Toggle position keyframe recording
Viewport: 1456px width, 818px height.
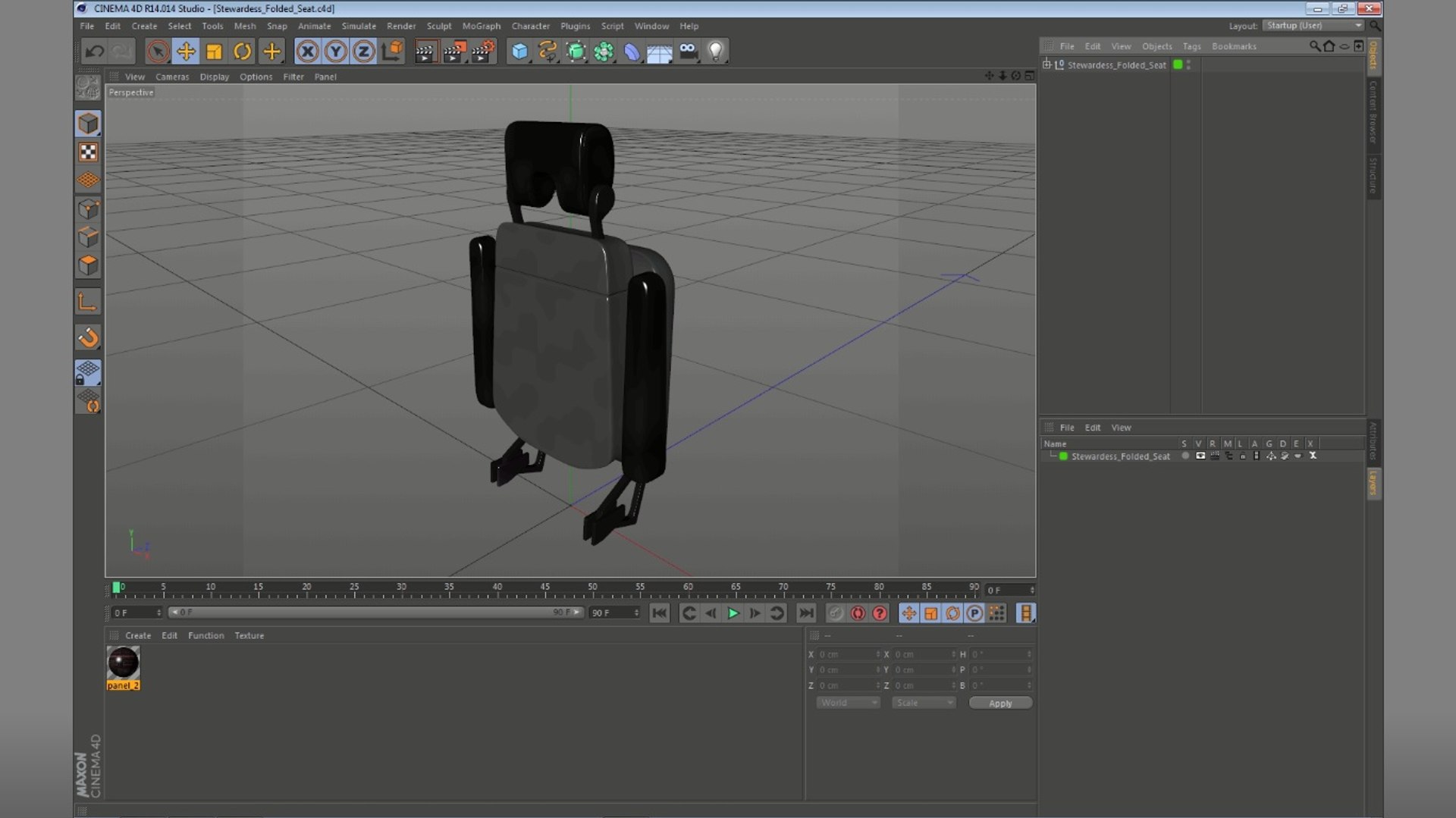pos(908,613)
